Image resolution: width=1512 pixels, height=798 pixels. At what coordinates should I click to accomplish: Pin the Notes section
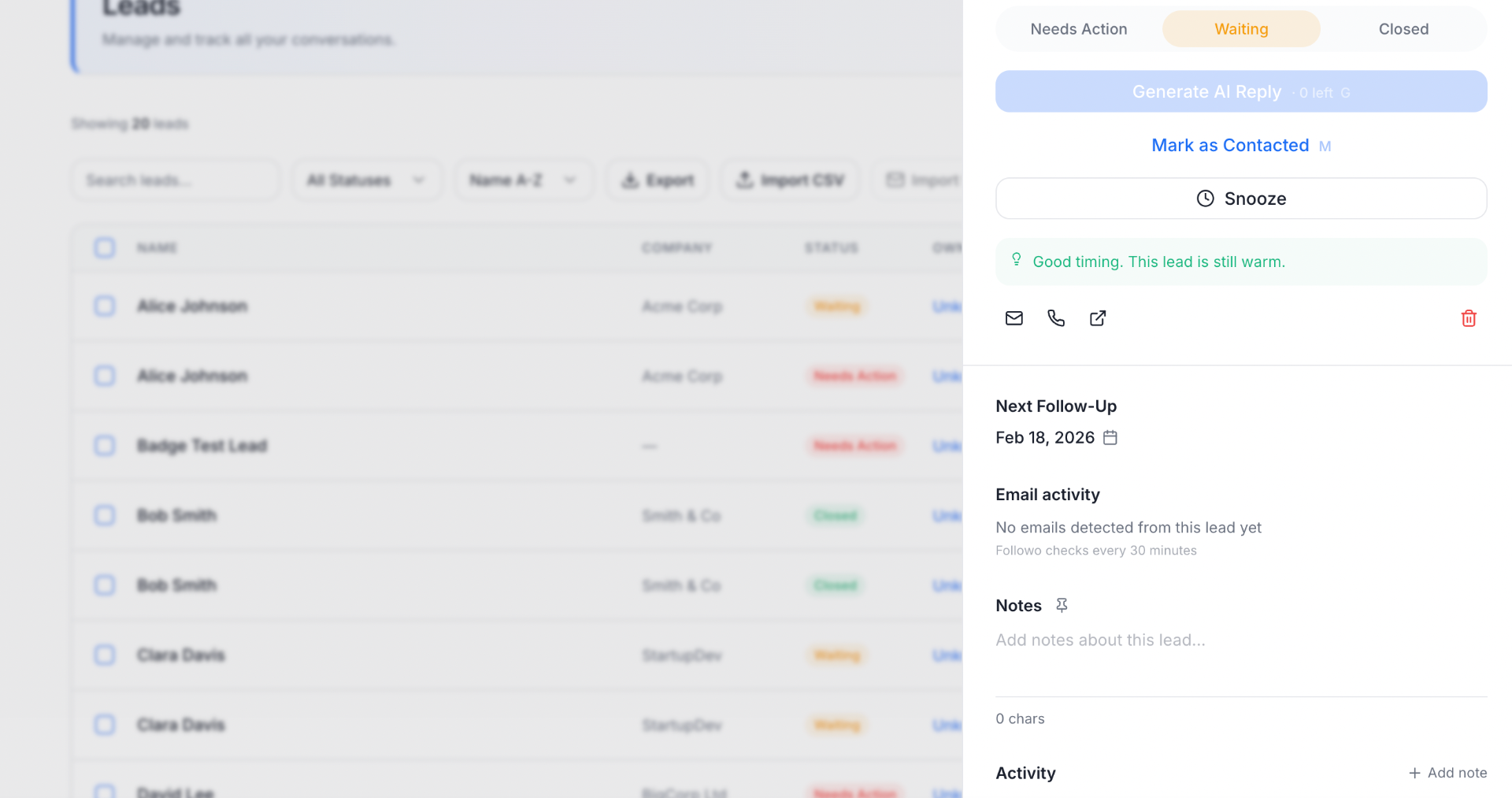tap(1062, 605)
